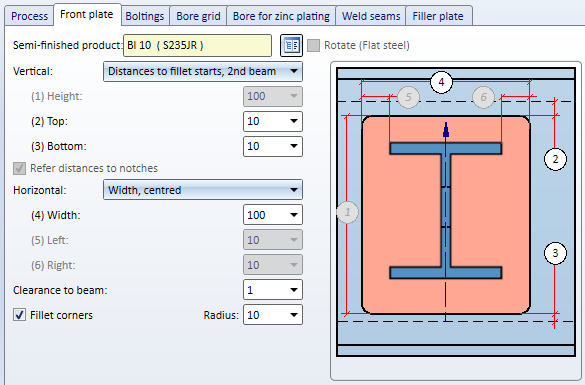Click circled marker 4 in the diagram
This screenshot has width=585, height=385.
point(441,82)
